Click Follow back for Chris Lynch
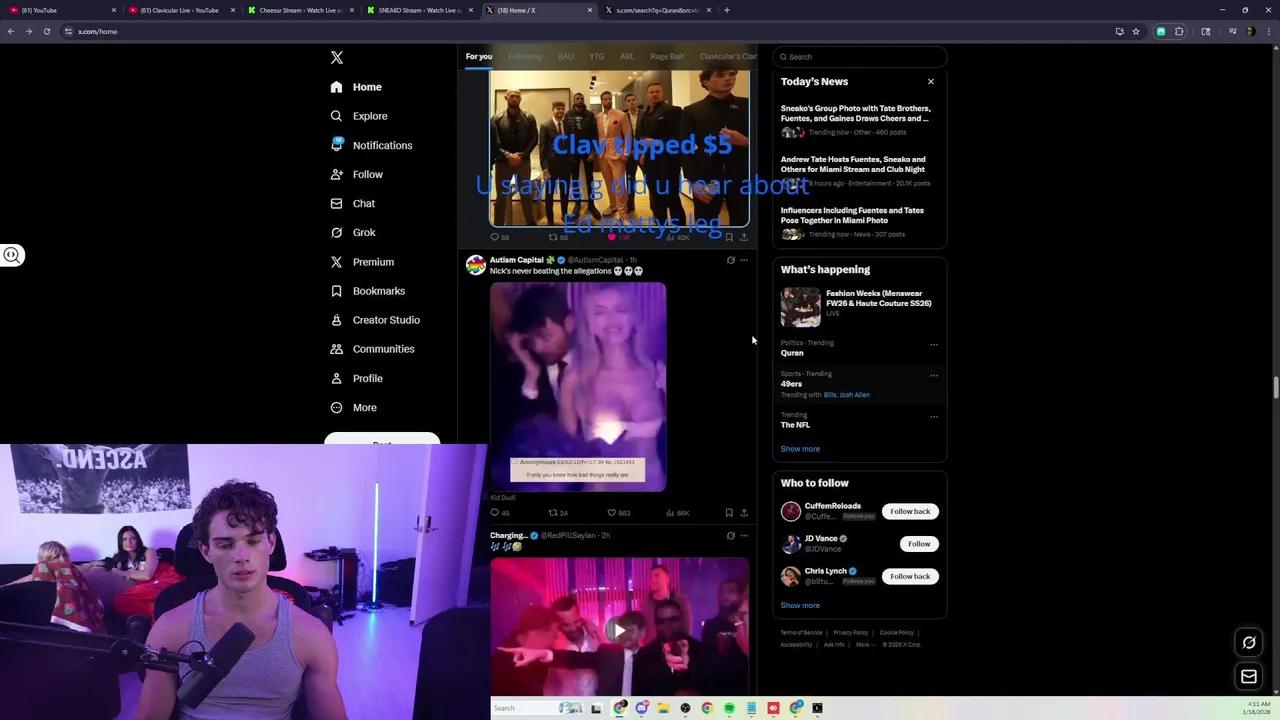The width and height of the screenshot is (1280, 720). pos(910,576)
